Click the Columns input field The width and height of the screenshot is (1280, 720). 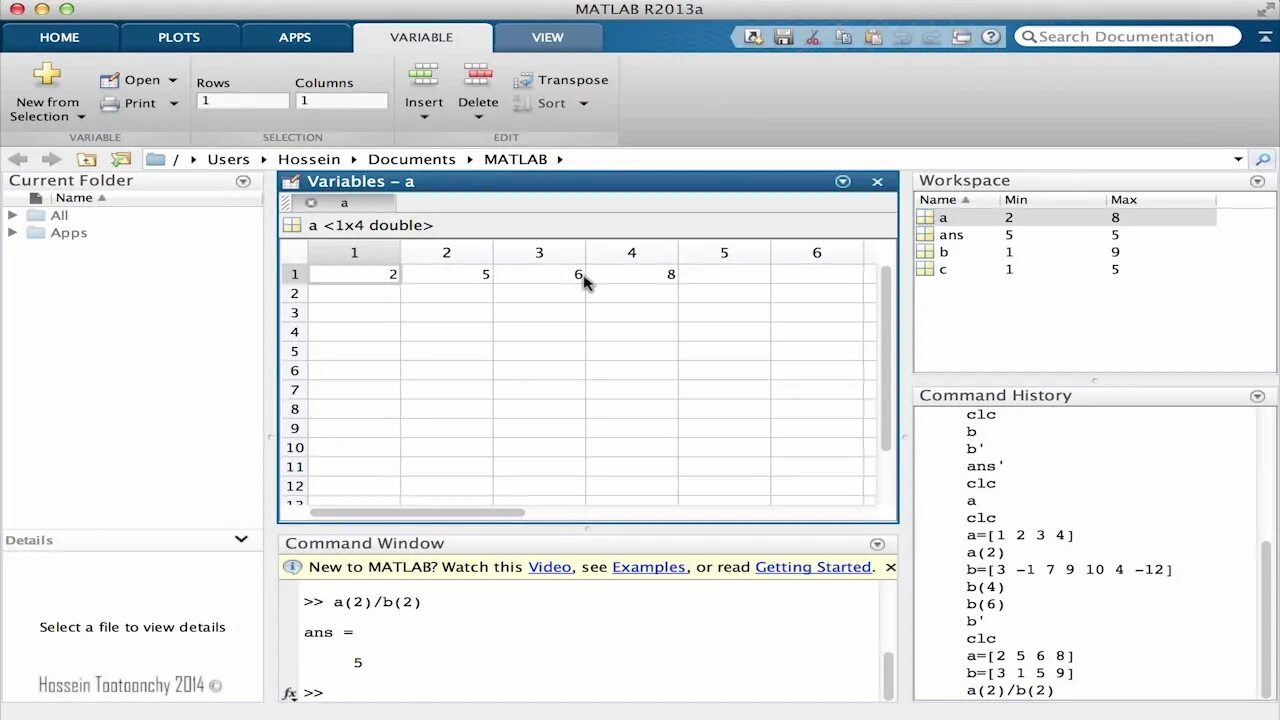[x=341, y=101]
